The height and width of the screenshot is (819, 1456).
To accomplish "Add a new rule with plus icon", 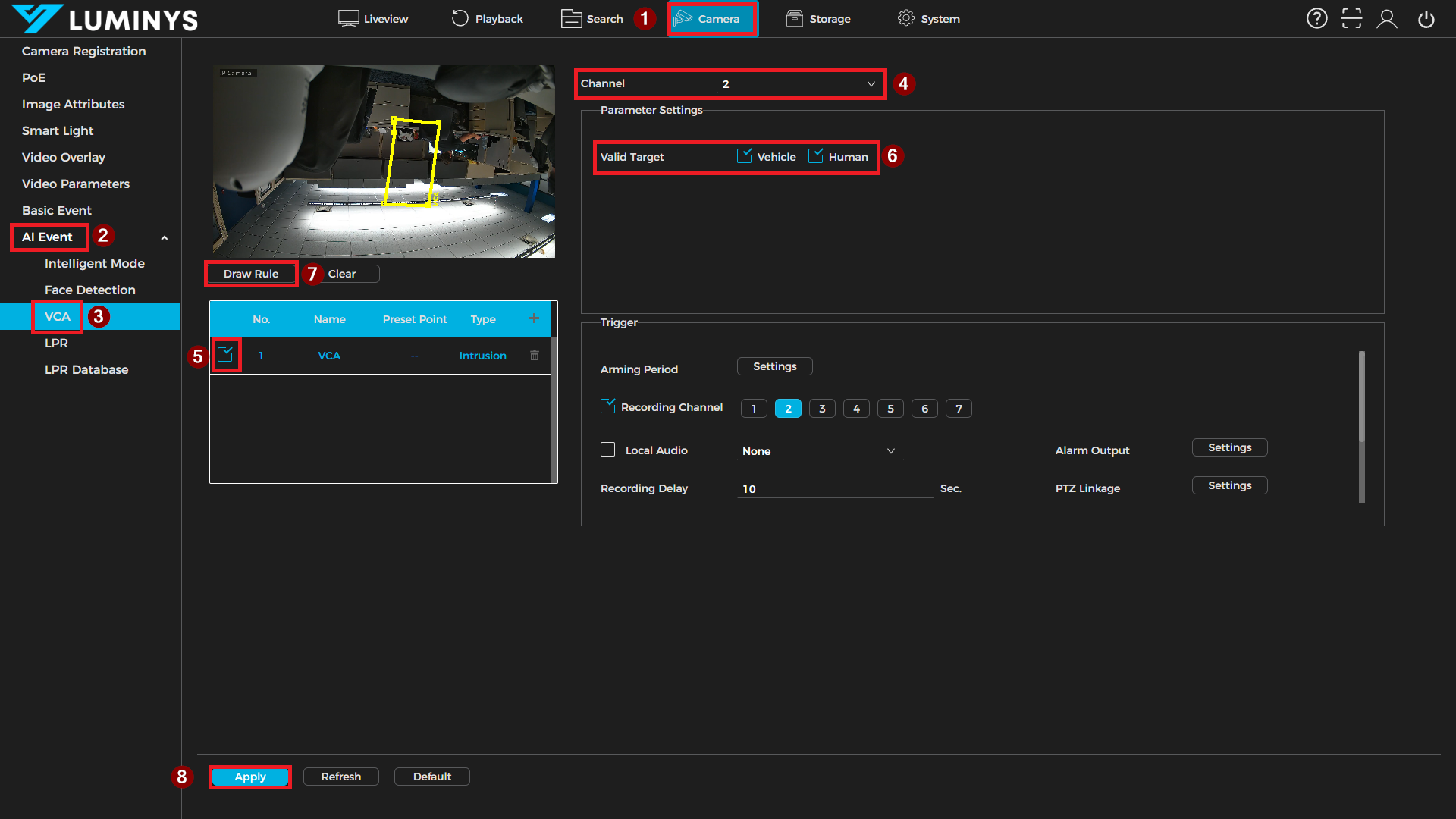I will click(x=534, y=318).
